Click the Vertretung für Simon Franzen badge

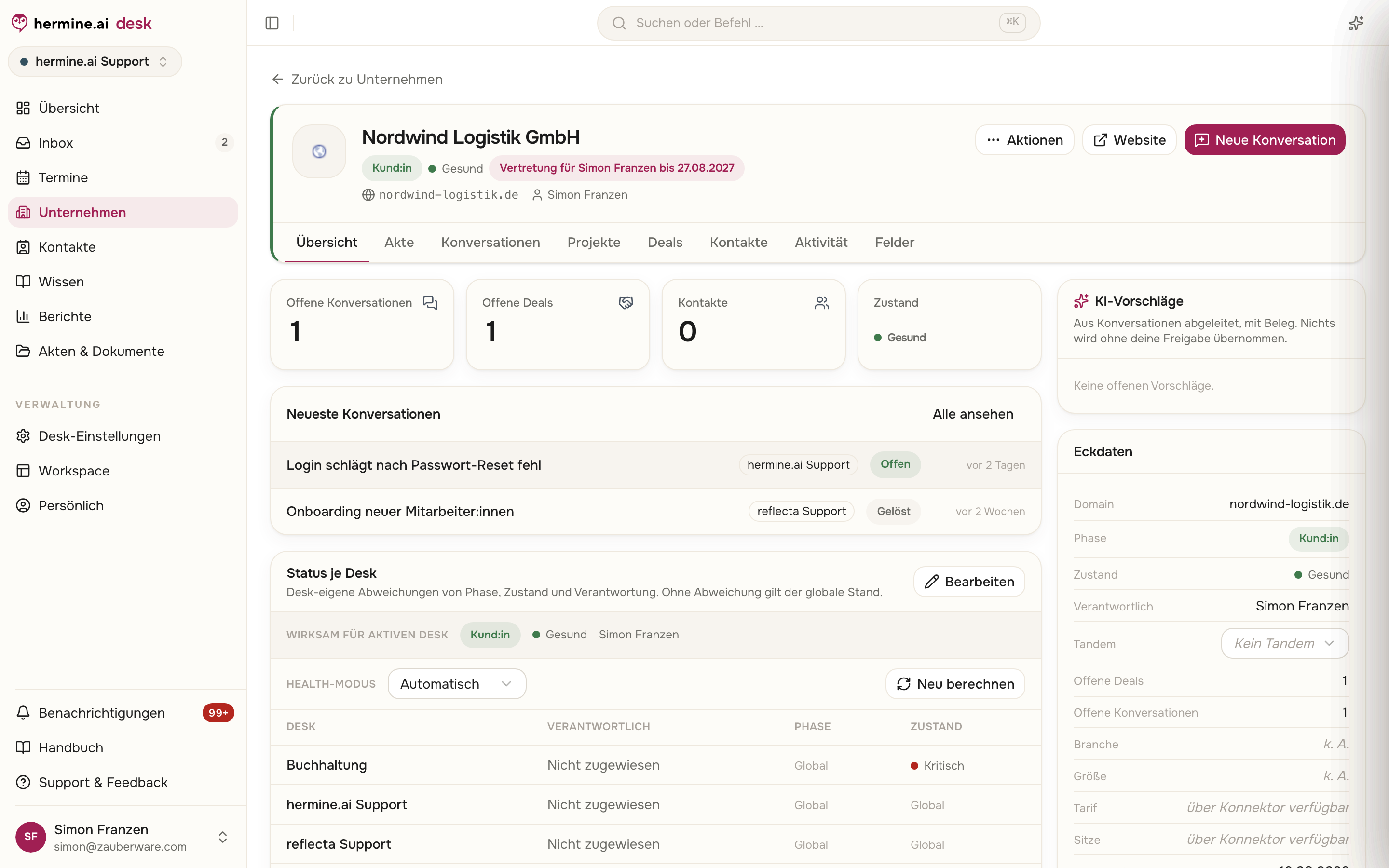point(616,168)
